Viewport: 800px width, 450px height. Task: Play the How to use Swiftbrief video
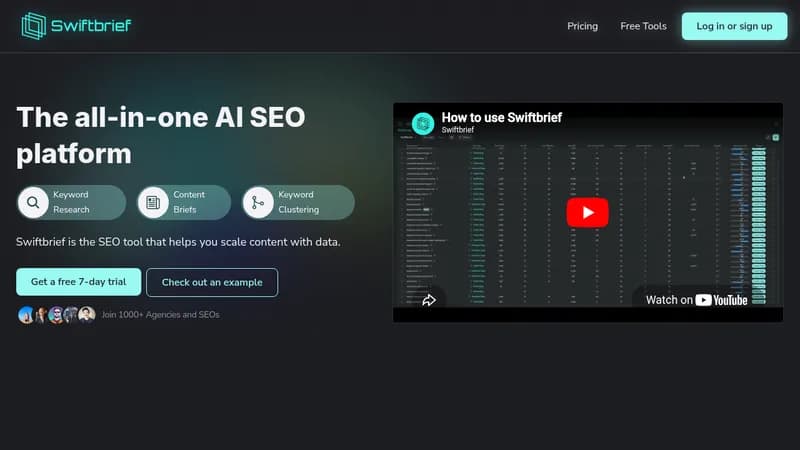(587, 212)
